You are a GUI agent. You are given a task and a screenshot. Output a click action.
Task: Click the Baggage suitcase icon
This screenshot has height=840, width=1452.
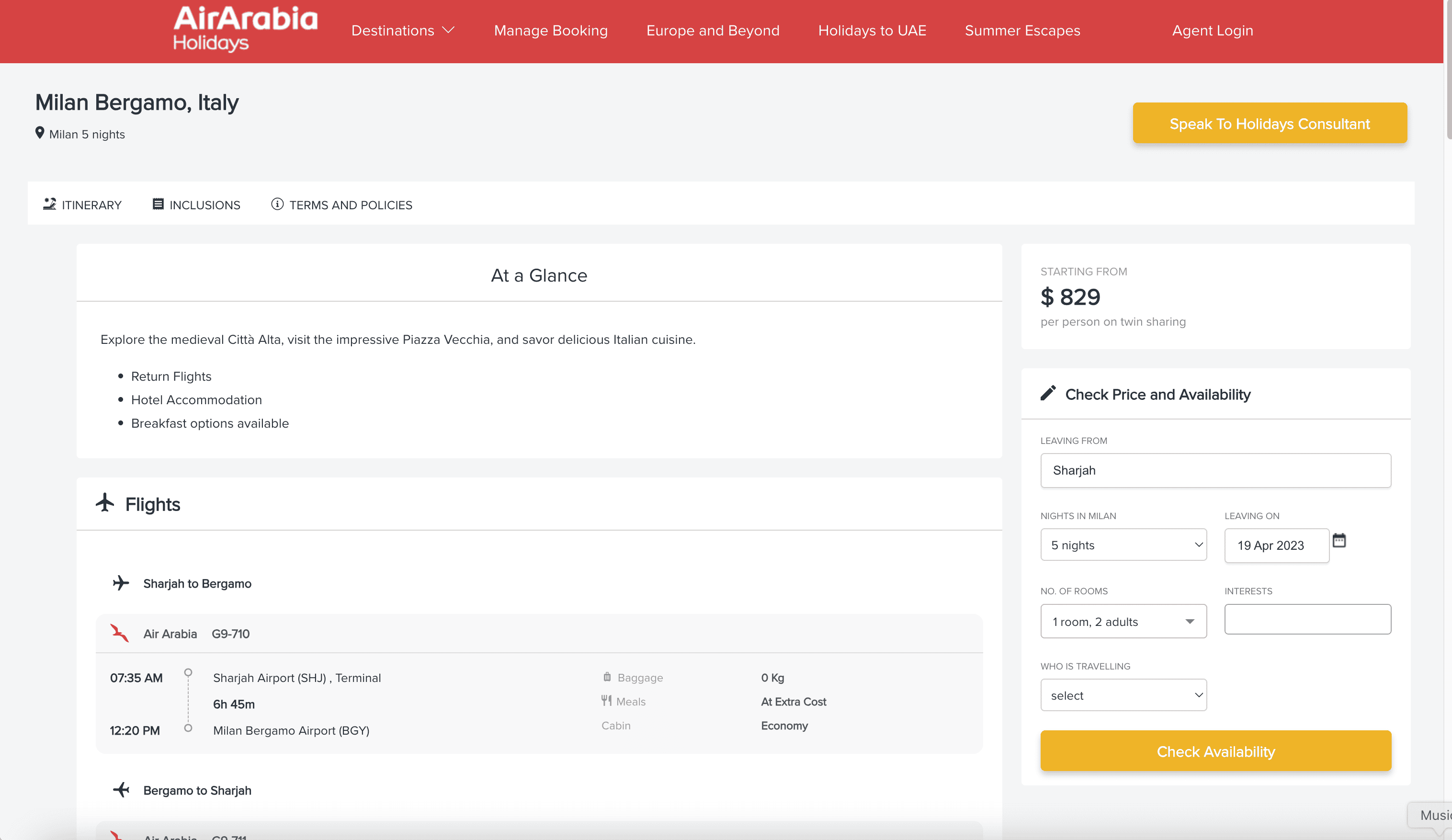[607, 677]
